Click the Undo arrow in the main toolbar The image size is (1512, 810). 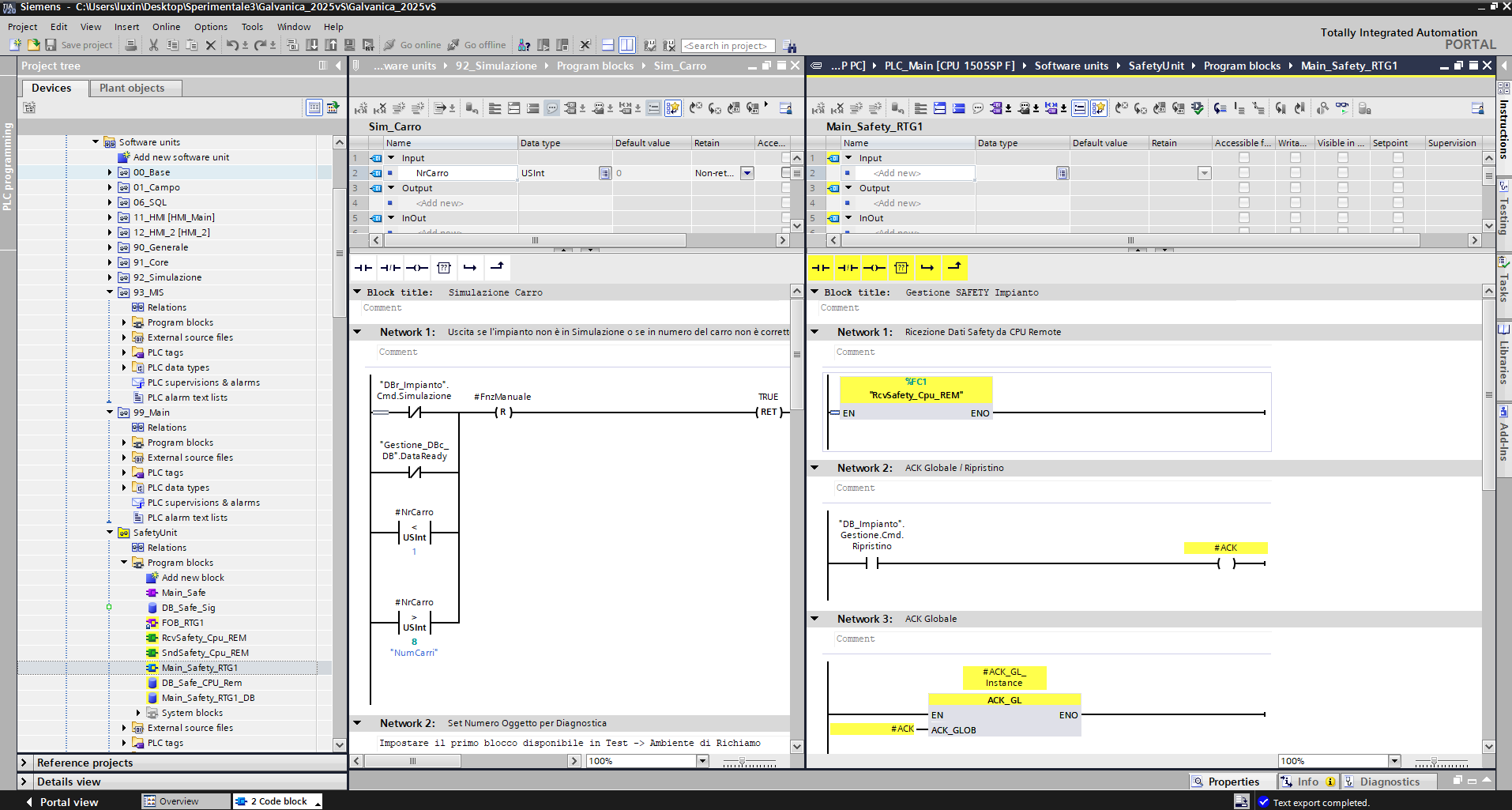click(x=231, y=45)
